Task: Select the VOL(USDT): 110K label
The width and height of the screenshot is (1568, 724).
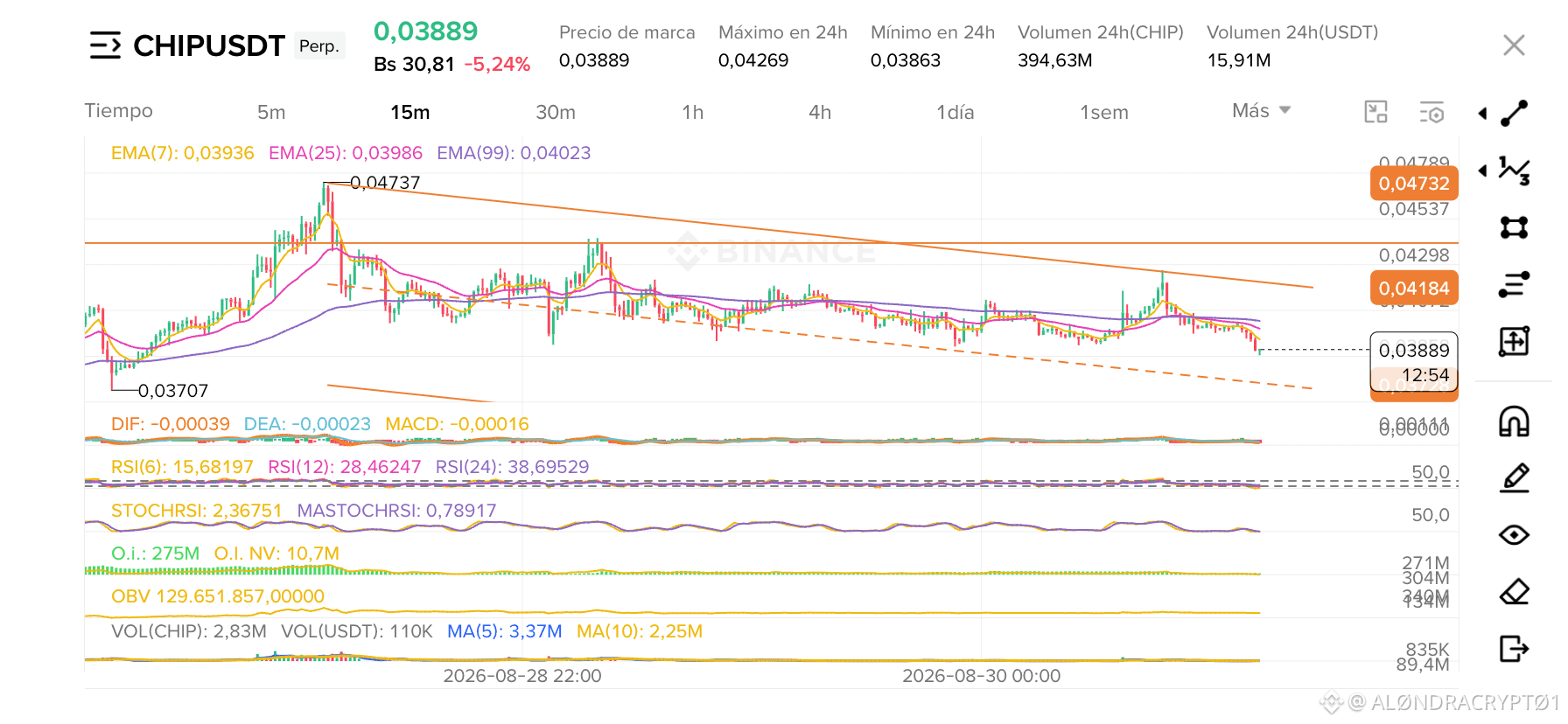Action: 357,631
